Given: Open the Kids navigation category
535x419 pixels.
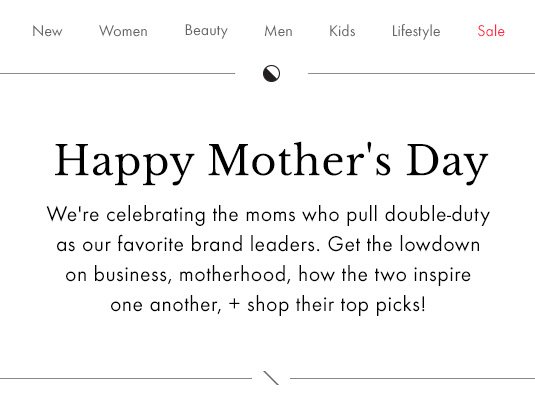Looking at the screenshot, I should [x=342, y=31].
